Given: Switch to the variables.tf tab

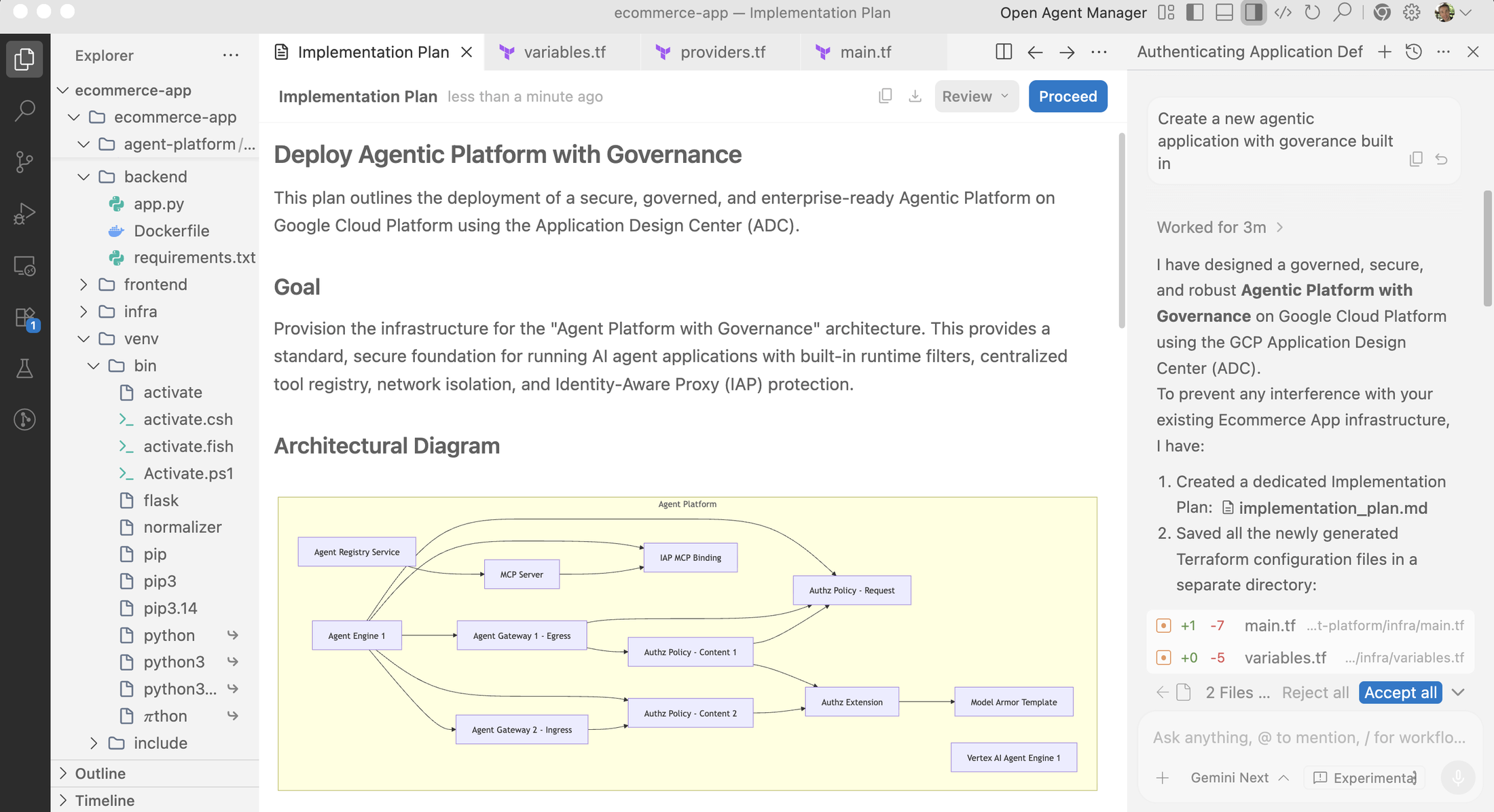Looking at the screenshot, I should (x=562, y=52).
